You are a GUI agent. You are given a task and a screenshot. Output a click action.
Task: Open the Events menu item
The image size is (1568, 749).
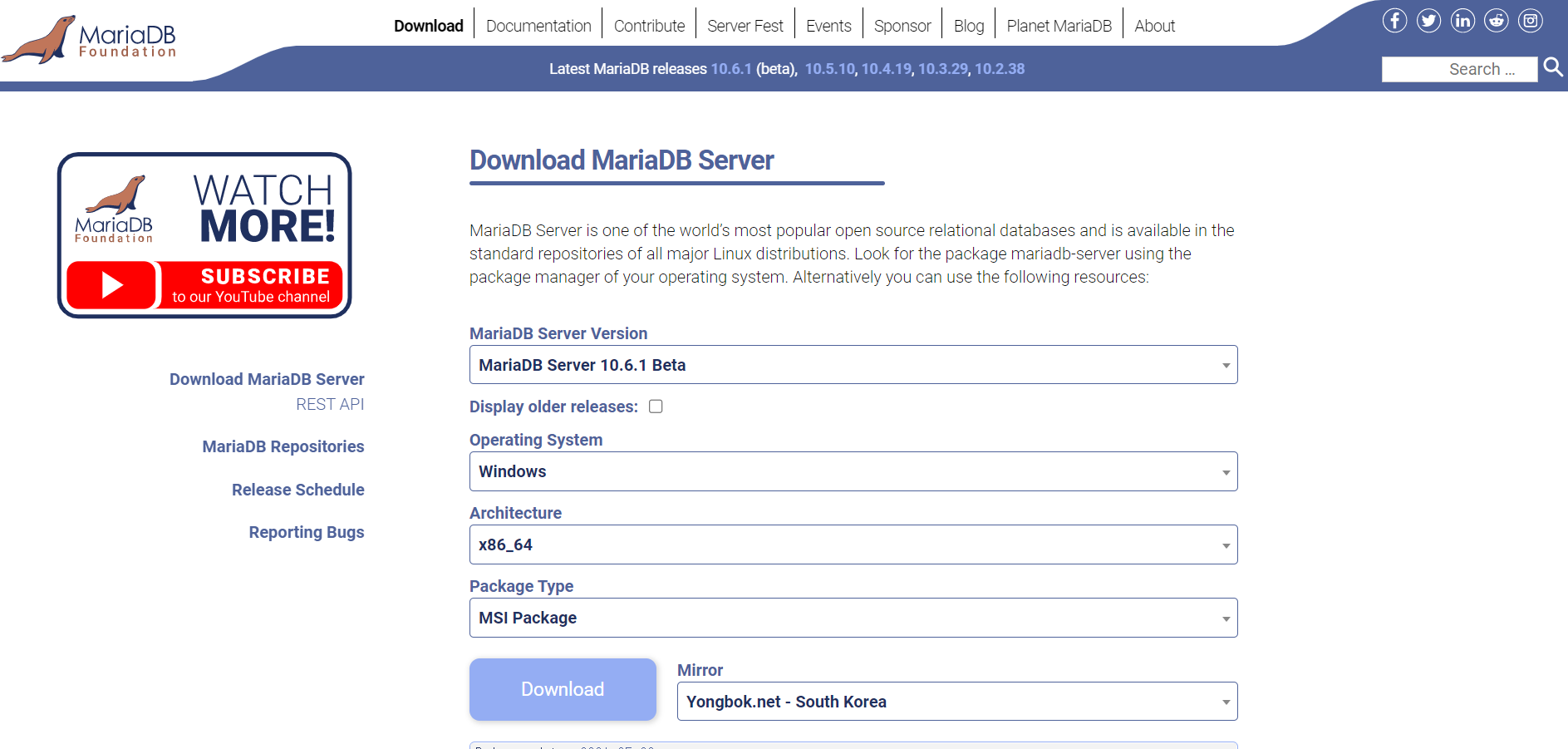coord(828,26)
